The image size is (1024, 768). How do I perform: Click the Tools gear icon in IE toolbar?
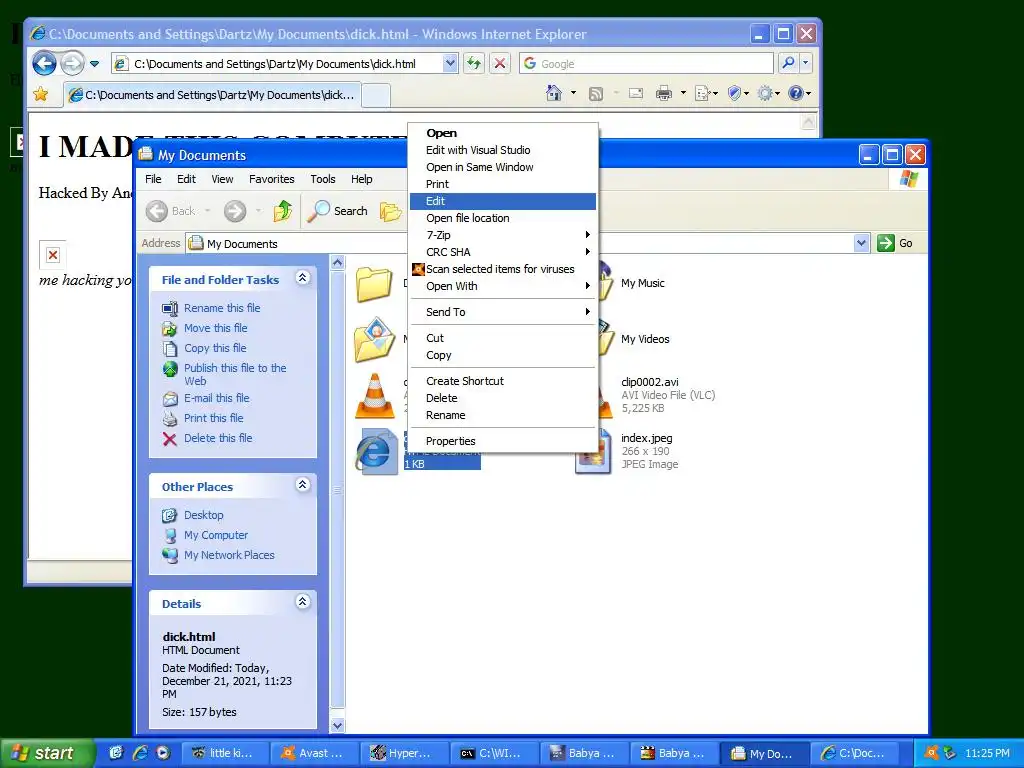[x=765, y=93]
